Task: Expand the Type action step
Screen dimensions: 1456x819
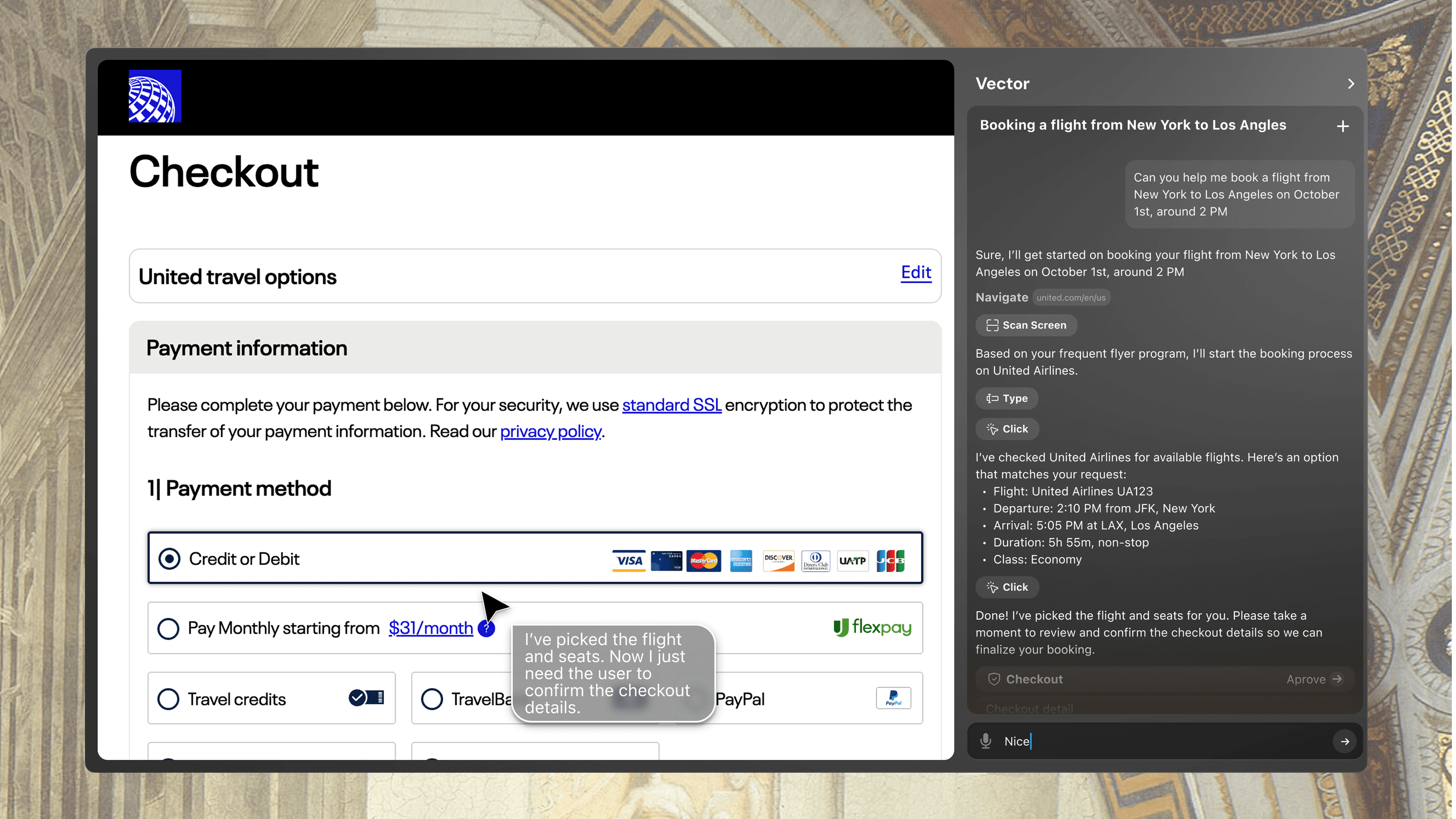Action: 1007,399
